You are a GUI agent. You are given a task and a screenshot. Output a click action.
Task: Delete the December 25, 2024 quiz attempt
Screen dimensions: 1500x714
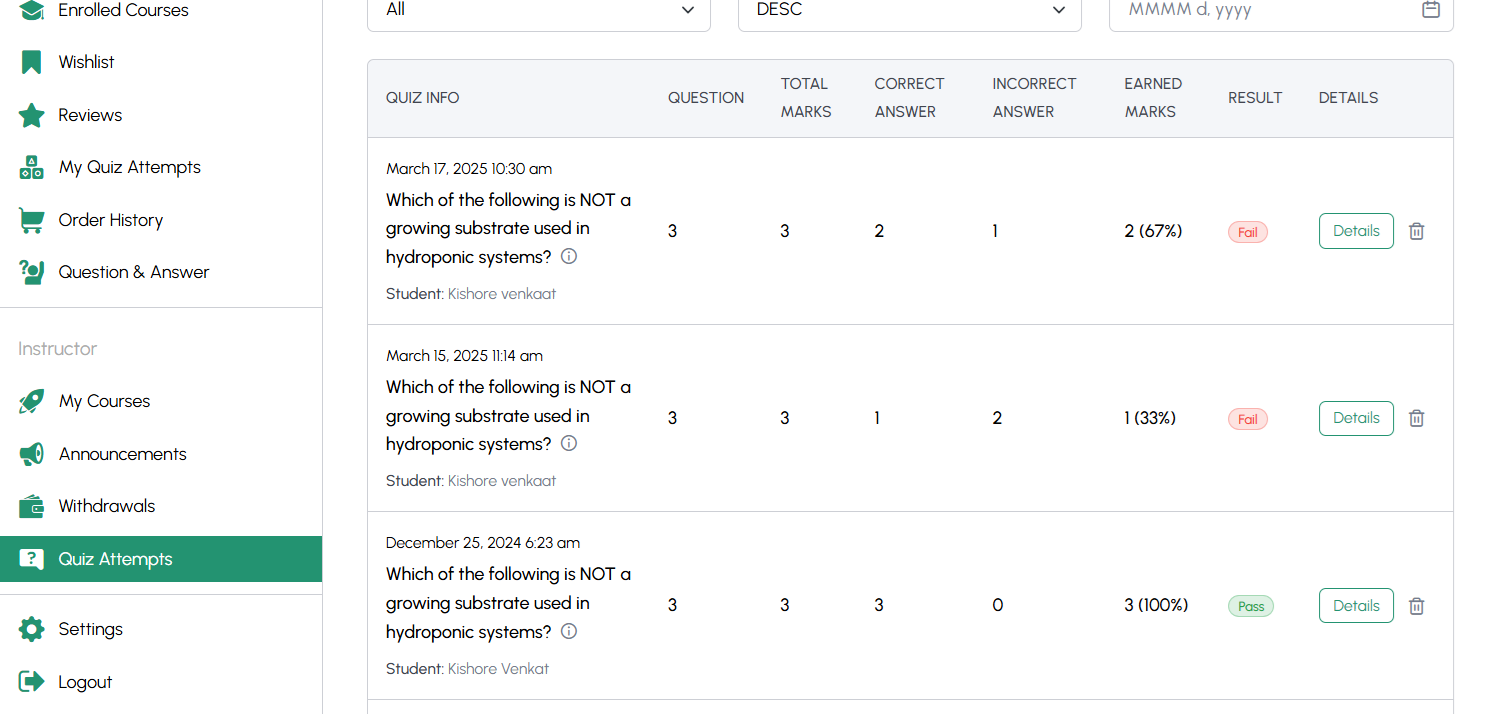point(1416,606)
